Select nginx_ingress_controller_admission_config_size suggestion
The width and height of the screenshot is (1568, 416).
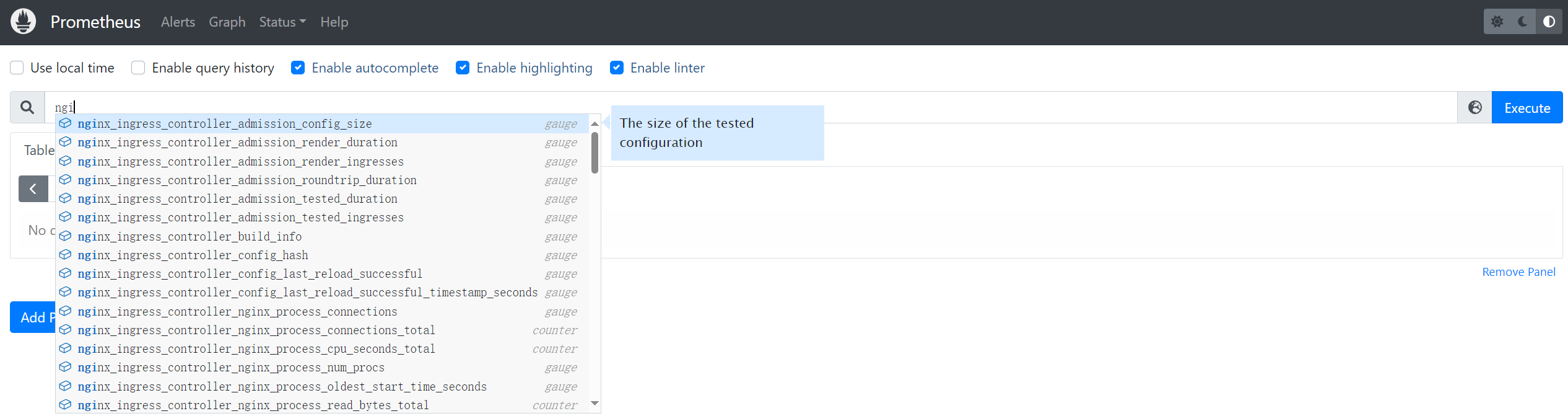(322, 123)
